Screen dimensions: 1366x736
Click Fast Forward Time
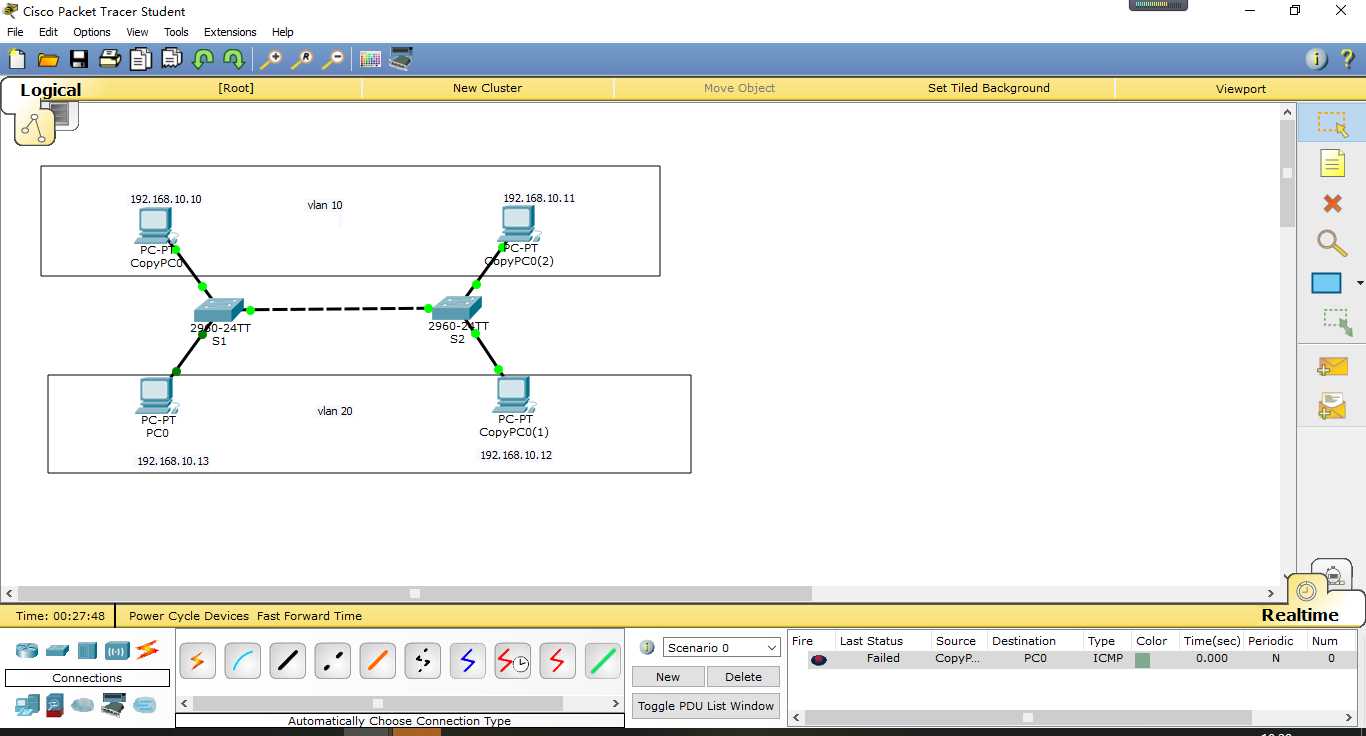[x=309, y=616]
